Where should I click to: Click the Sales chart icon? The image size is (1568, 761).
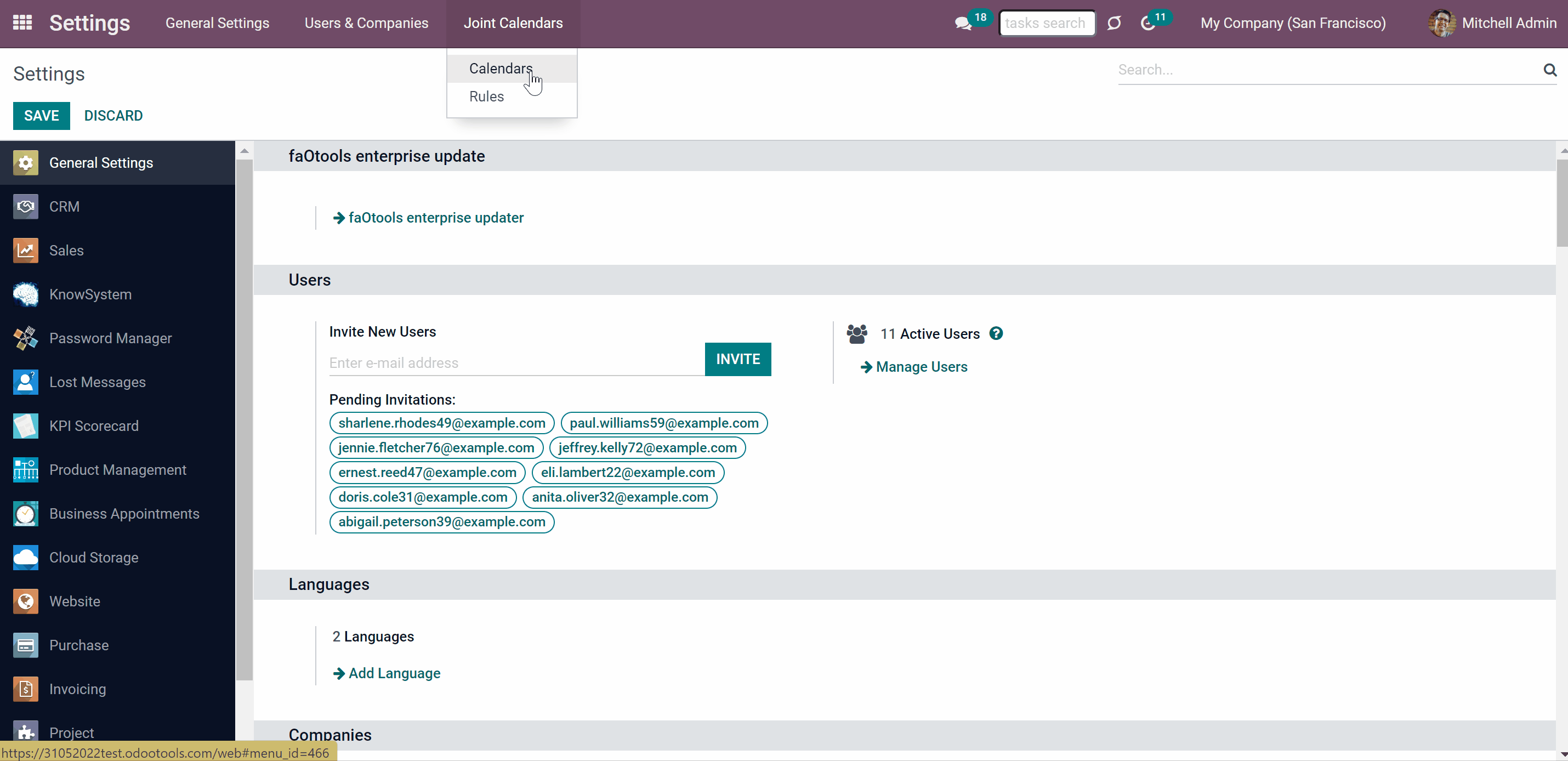[26, 250]
